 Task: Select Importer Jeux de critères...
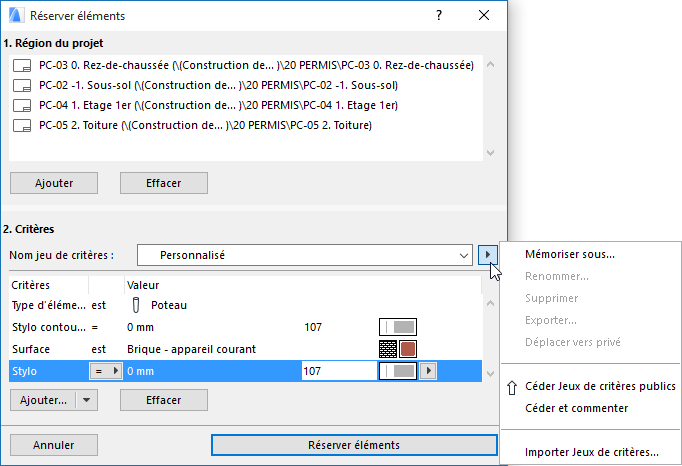pyautogui.click(x=592, y=452)
